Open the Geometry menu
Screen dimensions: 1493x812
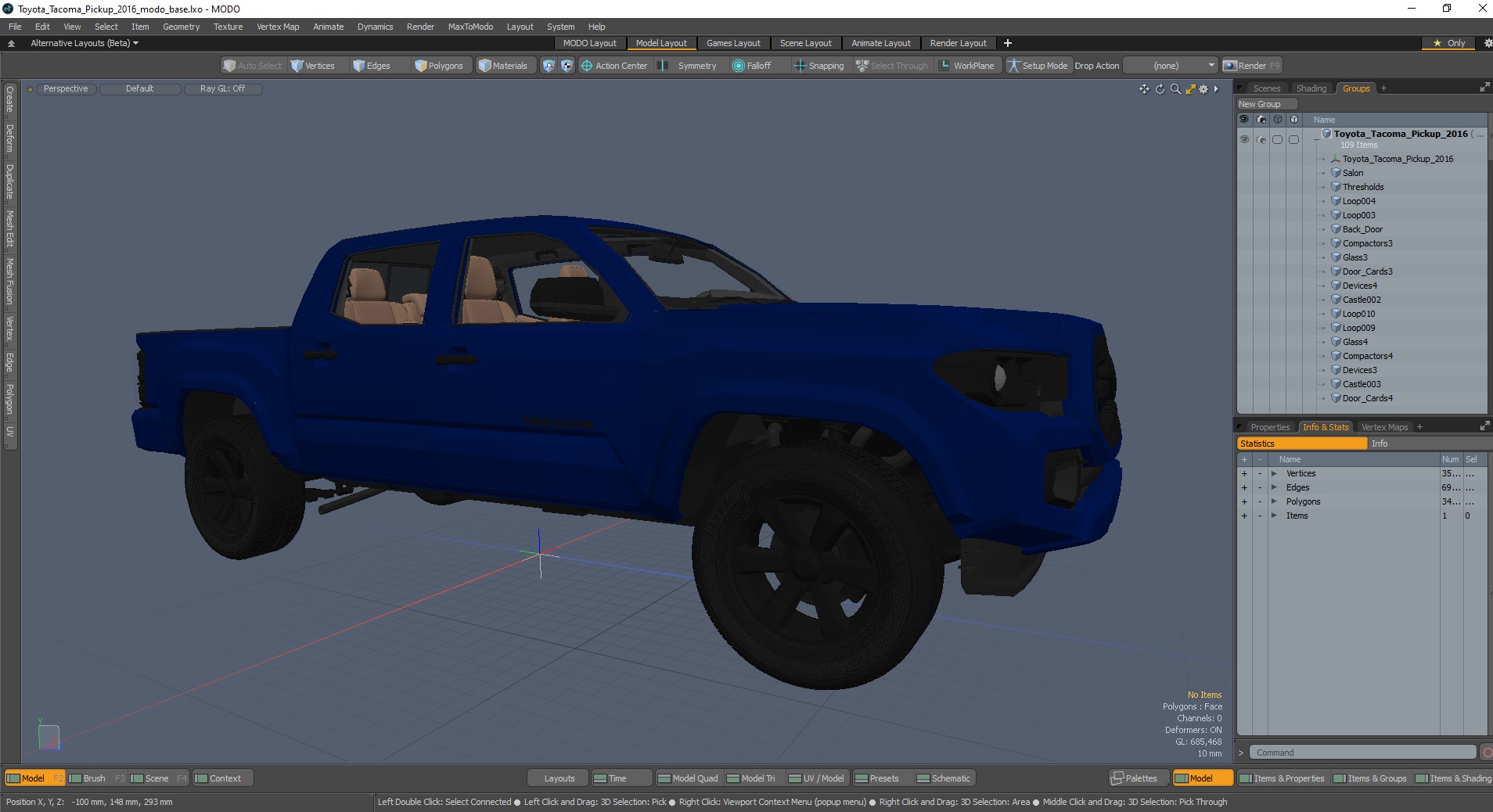181,27
